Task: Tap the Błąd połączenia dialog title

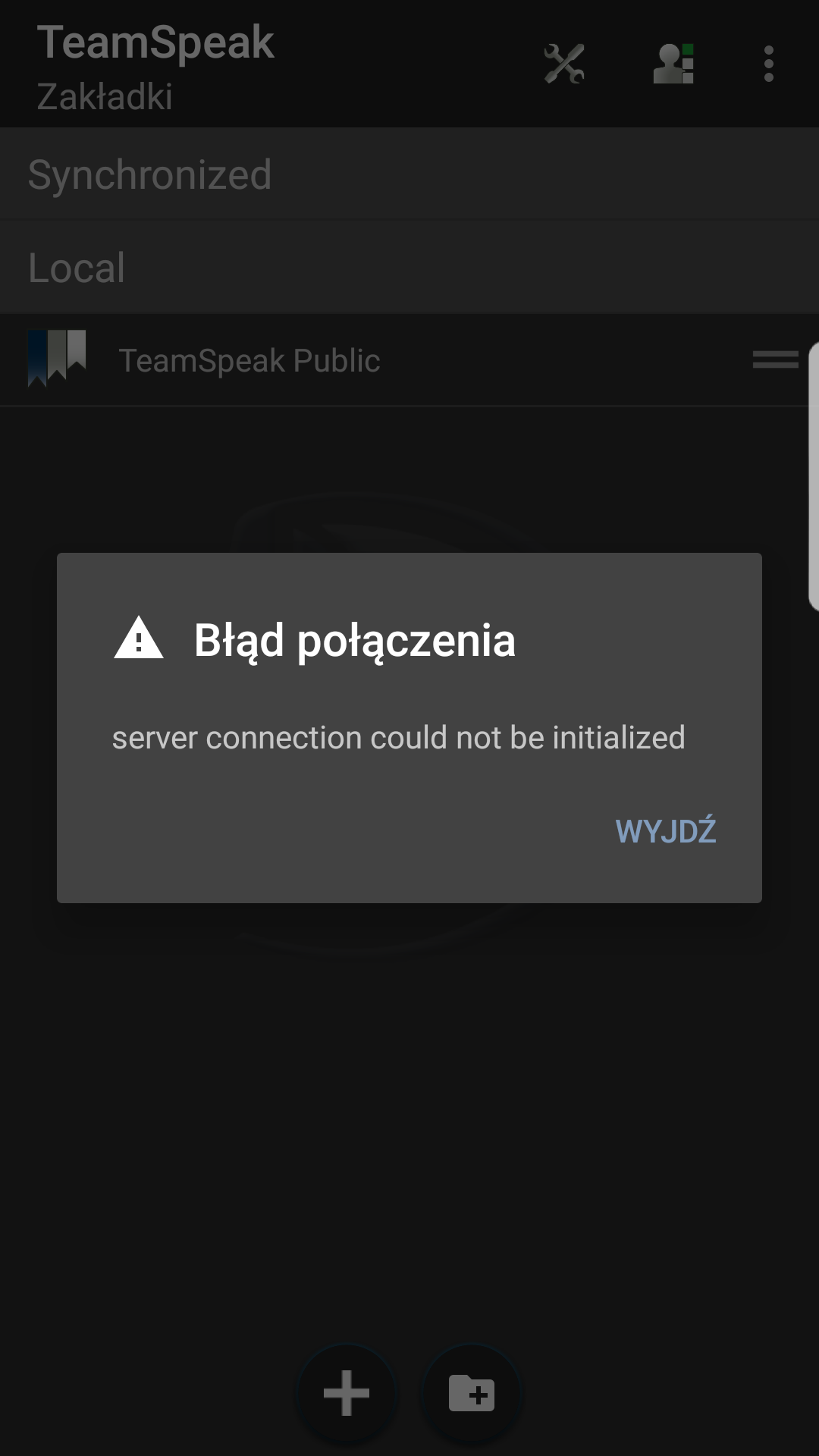Action: click(x=355, y=640)
